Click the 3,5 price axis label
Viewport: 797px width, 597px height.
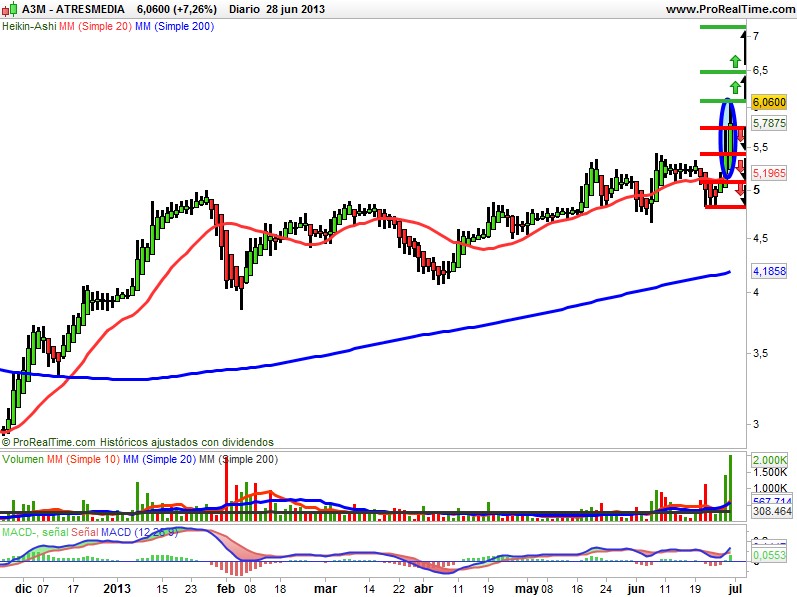coord(760,353)
